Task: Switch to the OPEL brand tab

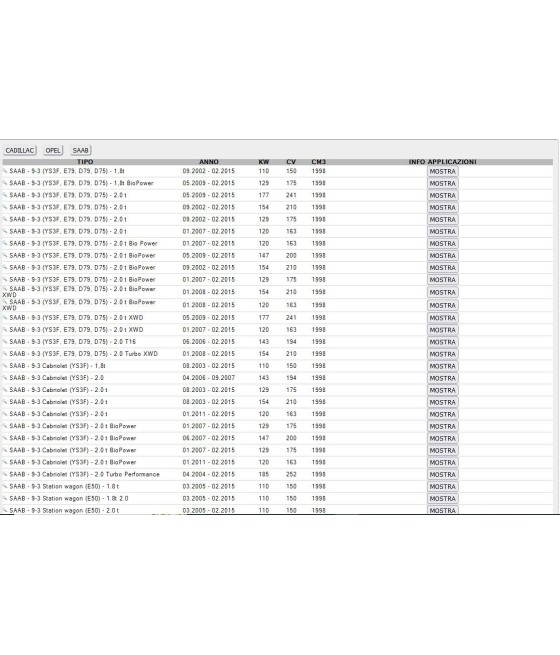Action: (53, 150)
